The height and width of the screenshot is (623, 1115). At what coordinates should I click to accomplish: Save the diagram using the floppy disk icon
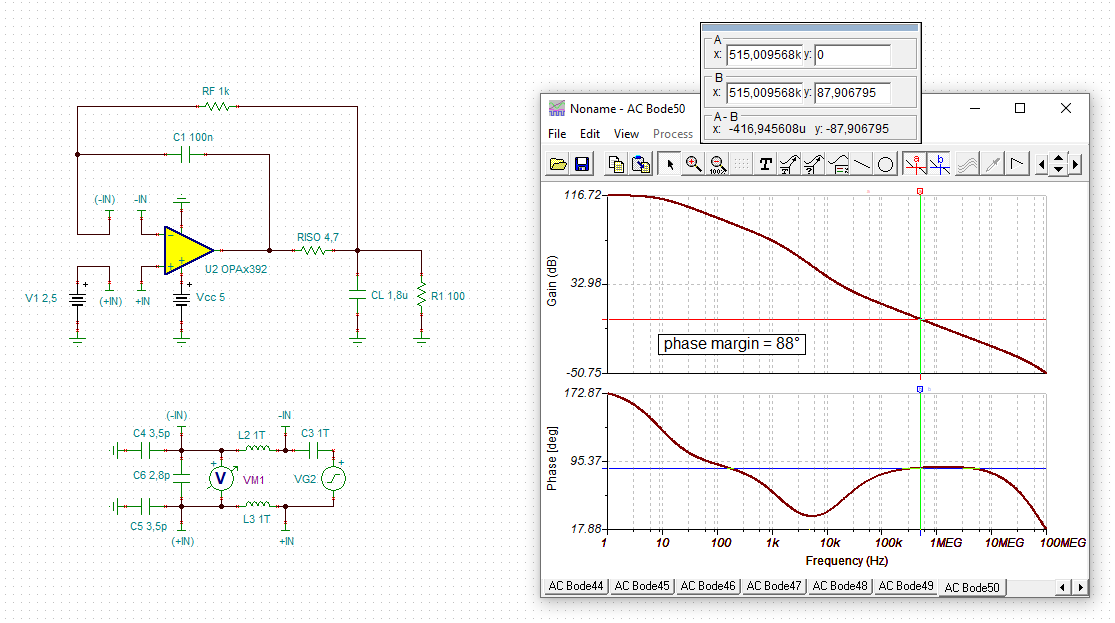582,165
